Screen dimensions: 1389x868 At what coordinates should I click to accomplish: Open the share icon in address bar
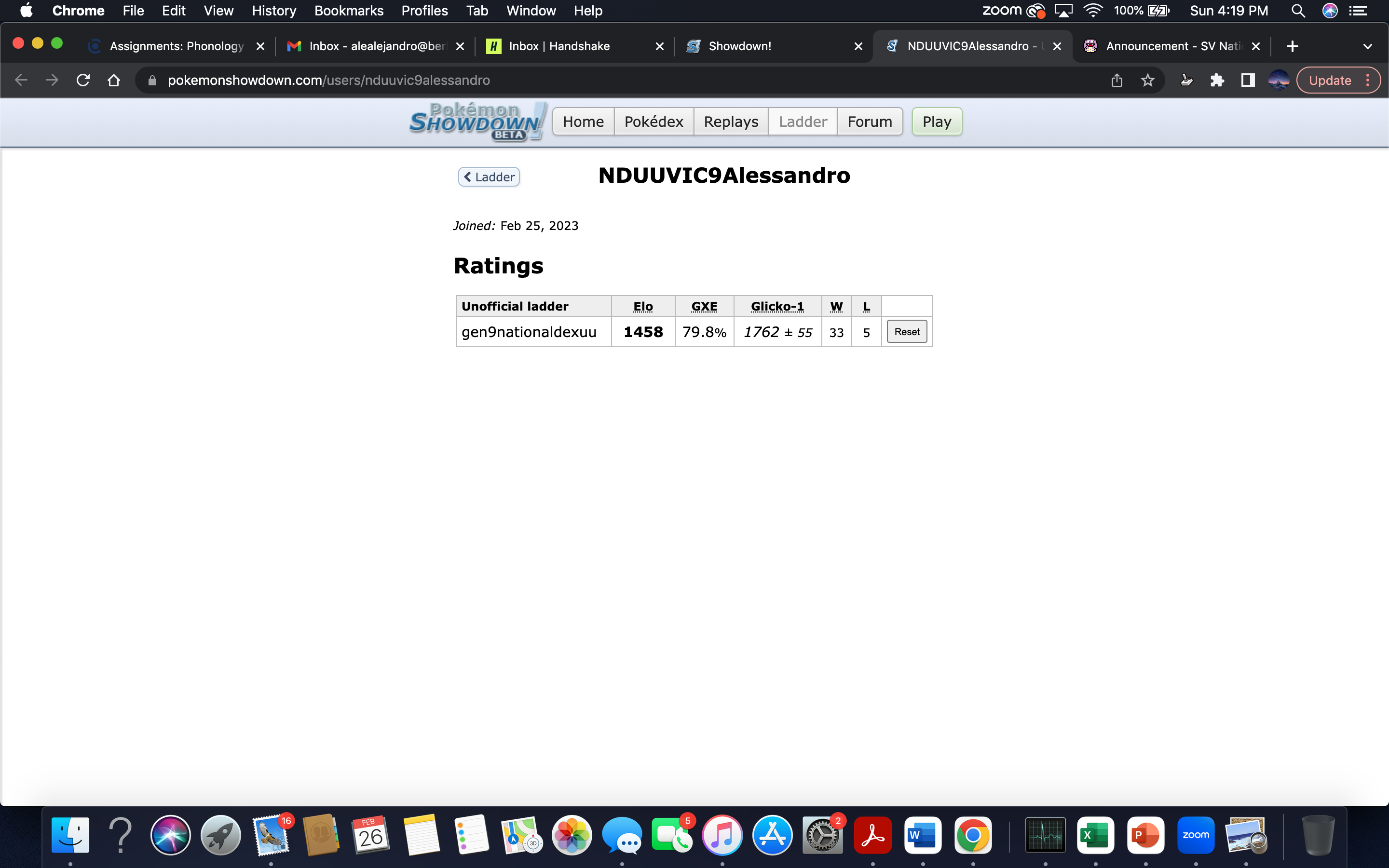point(1117,81)
